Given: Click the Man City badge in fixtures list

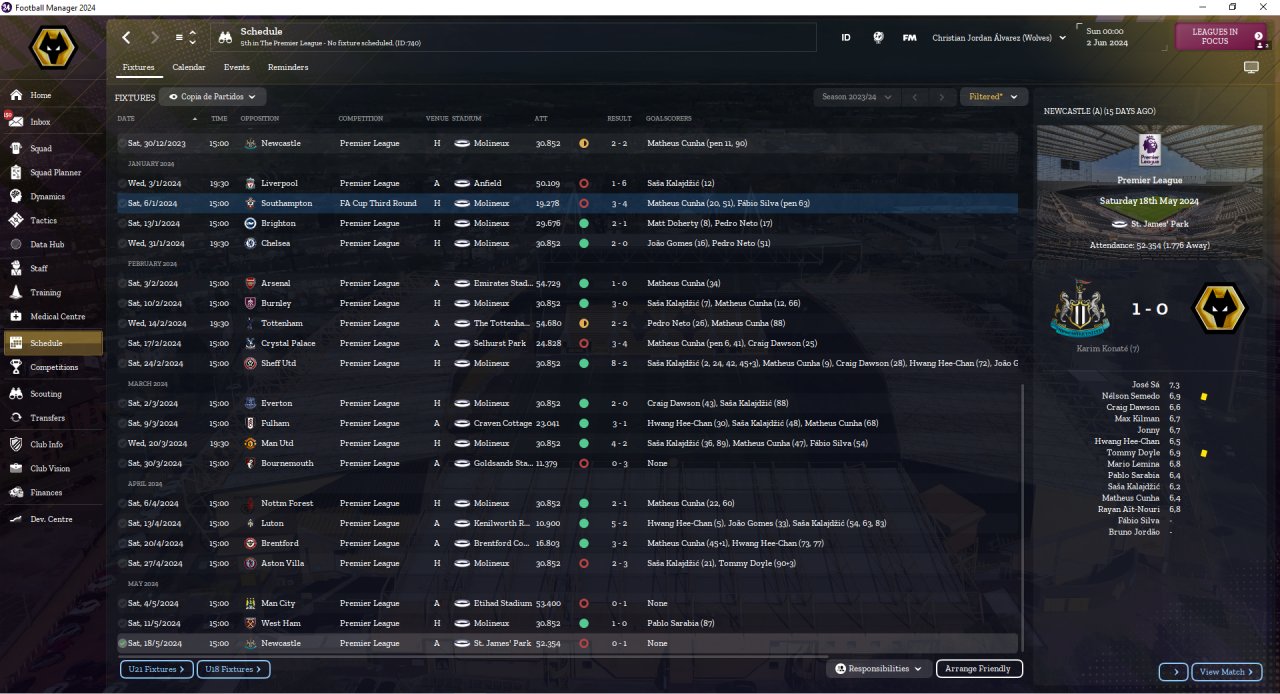Looking at the screenshot, I should (250, 603).
